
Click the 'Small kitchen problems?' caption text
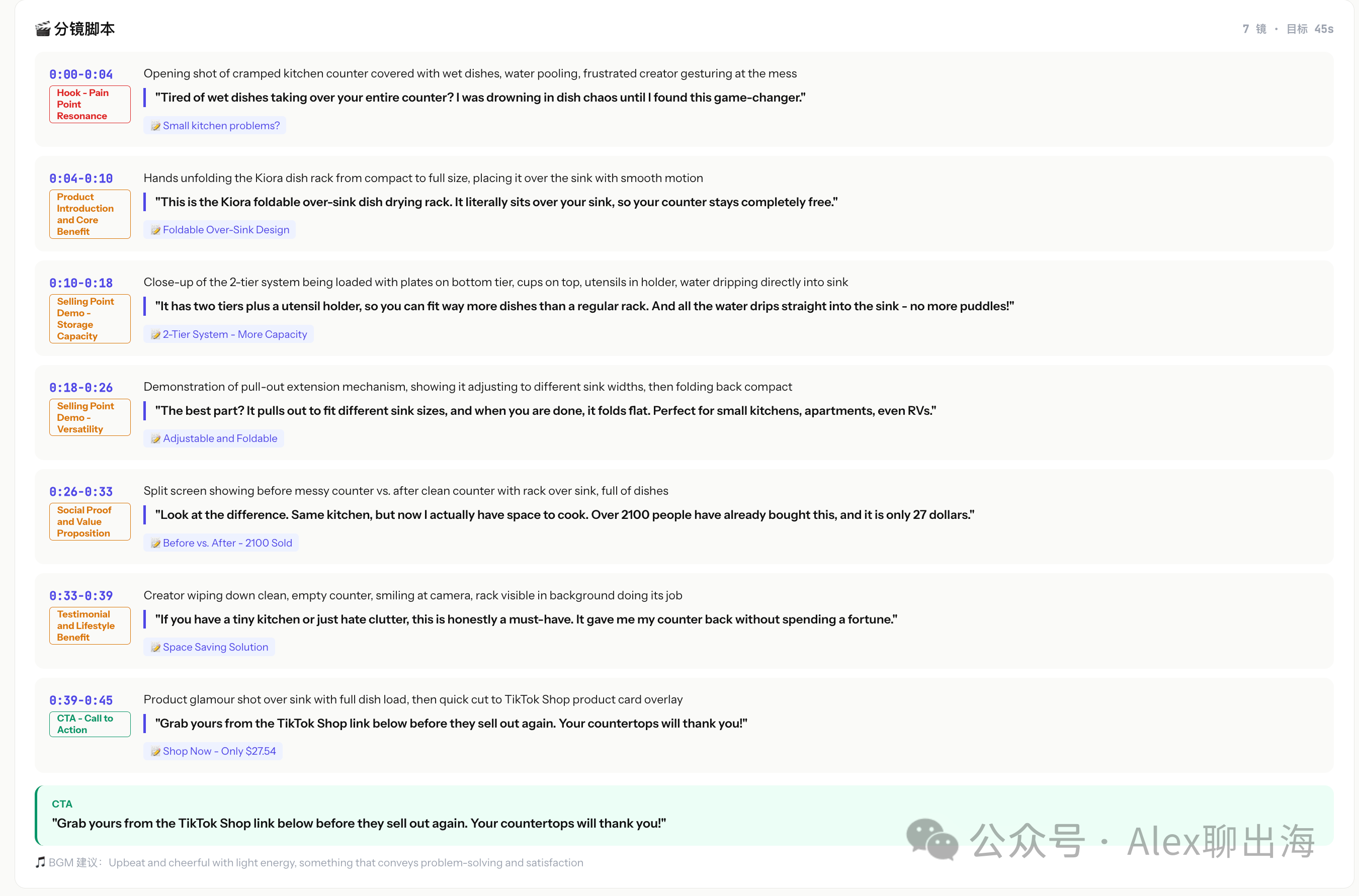coord(221,126)
